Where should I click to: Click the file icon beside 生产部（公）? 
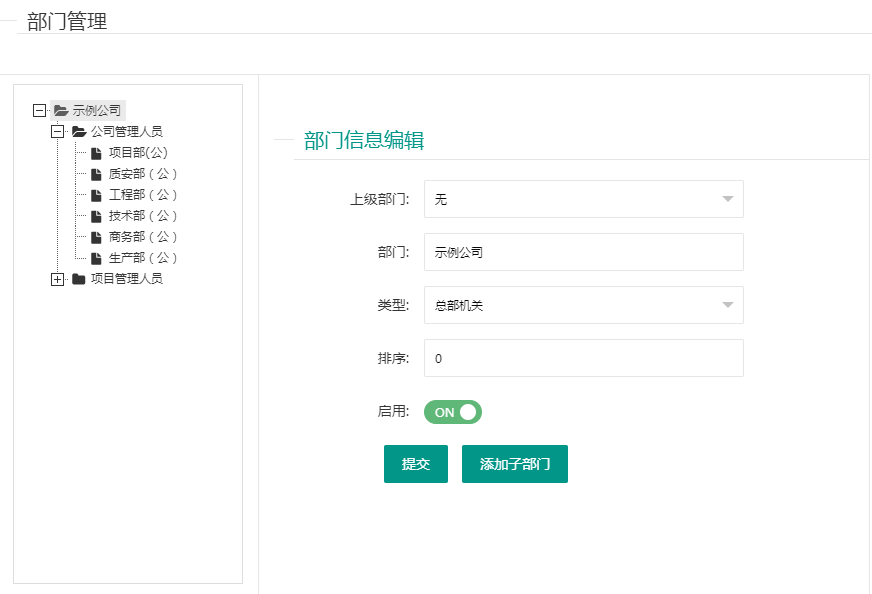tap(96, 258)
